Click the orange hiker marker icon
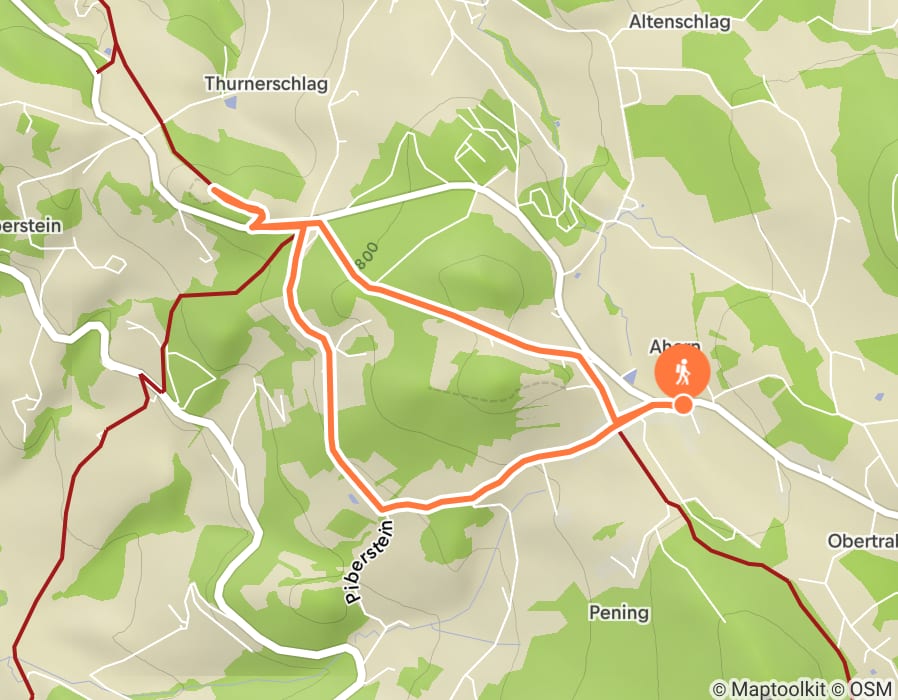Screen dimensions: 898x700 [x=683, y=372]
